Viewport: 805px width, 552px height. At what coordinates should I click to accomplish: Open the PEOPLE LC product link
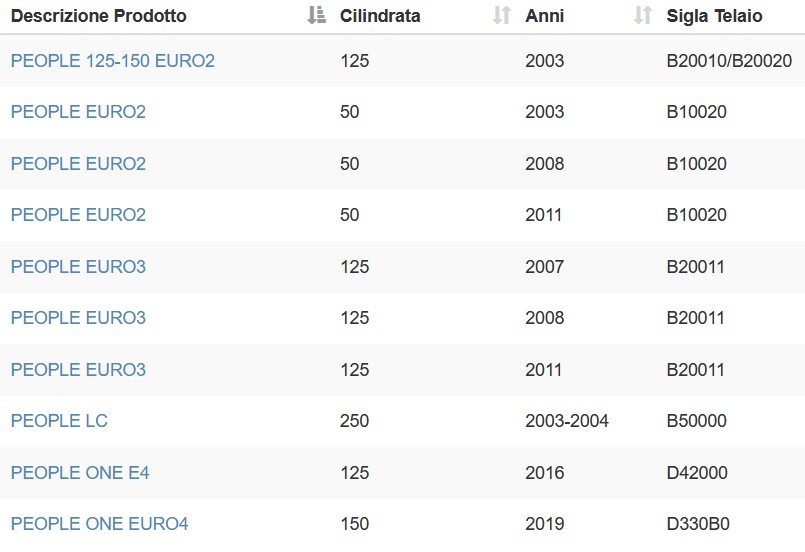59,421
